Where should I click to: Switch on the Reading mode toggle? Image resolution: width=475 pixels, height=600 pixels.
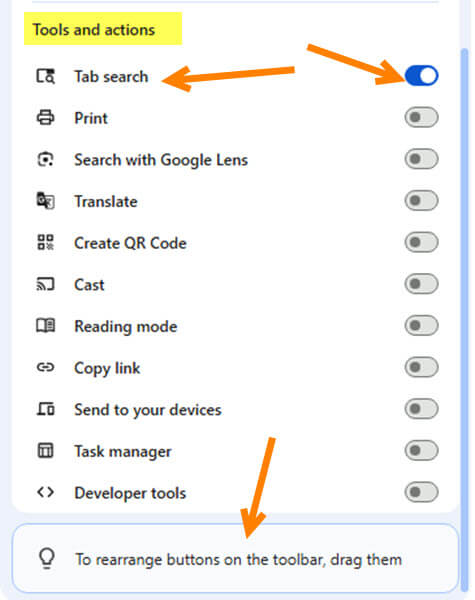421,326
